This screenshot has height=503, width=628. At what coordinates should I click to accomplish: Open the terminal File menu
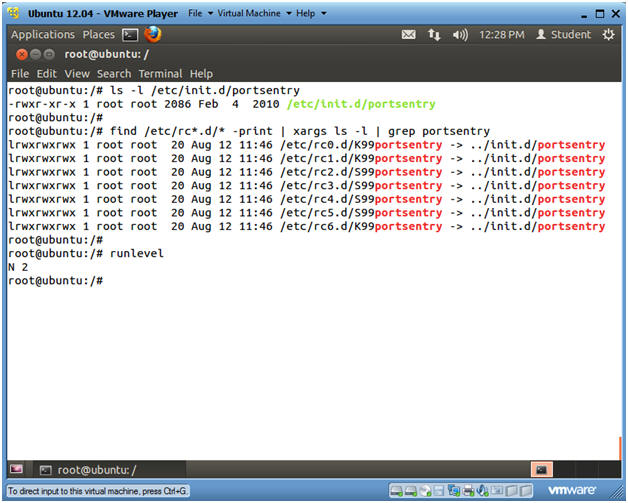click(x=20, y=74)
